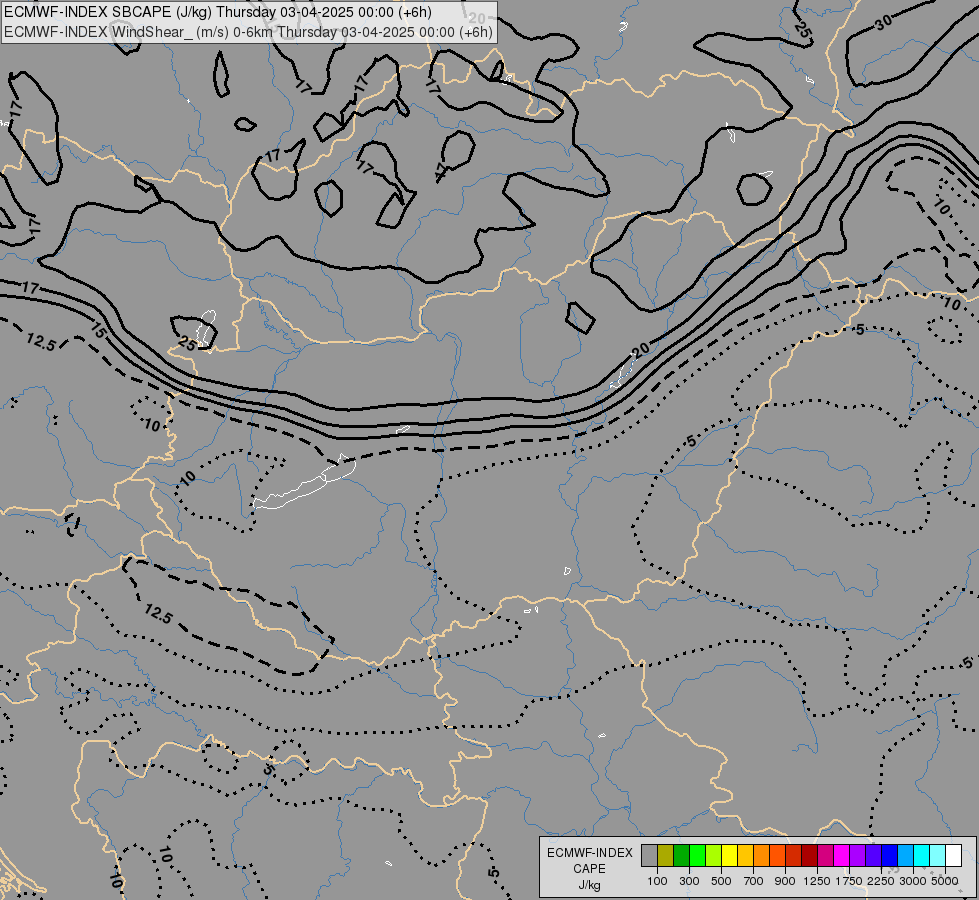Select the white swatch at legend end
The height and width of the screenshot is (900, 979).
click(953, 856)
